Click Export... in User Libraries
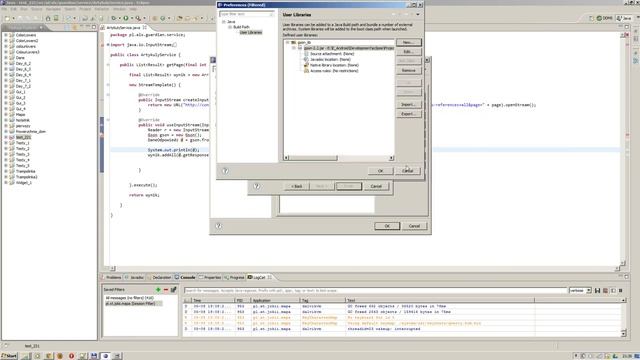Image resolution: width=640 pixels, height=360 pixels. (x=408, y=114)
